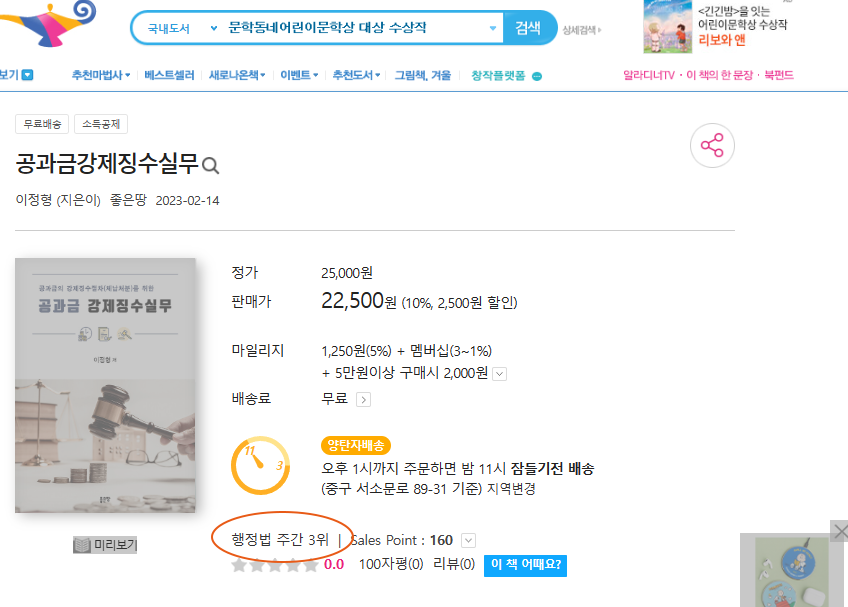
Task: Open shipping fee info arrow
Action: (363, 400)
